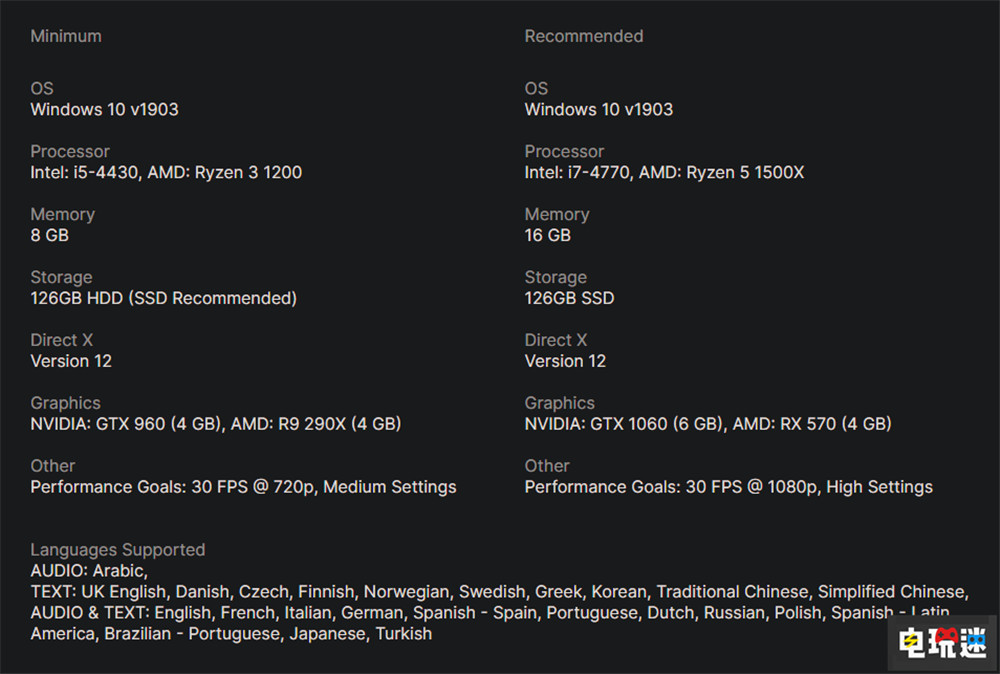Screen dimensions: 1000x674
Task: Click the Direct X label under Recommended
Action: (x=556, y=340)
